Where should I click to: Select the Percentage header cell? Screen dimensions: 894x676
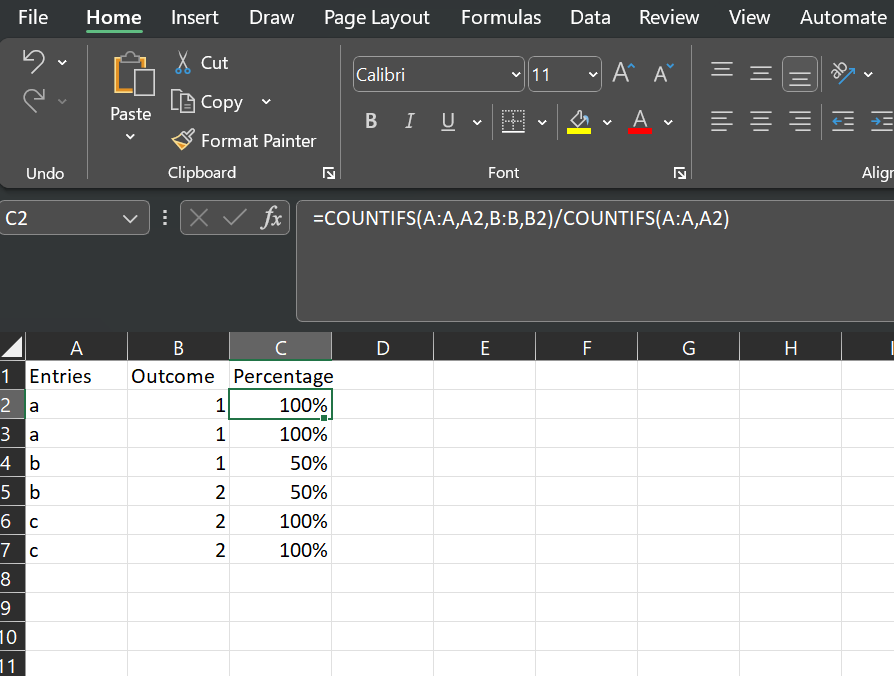(281, 376)
